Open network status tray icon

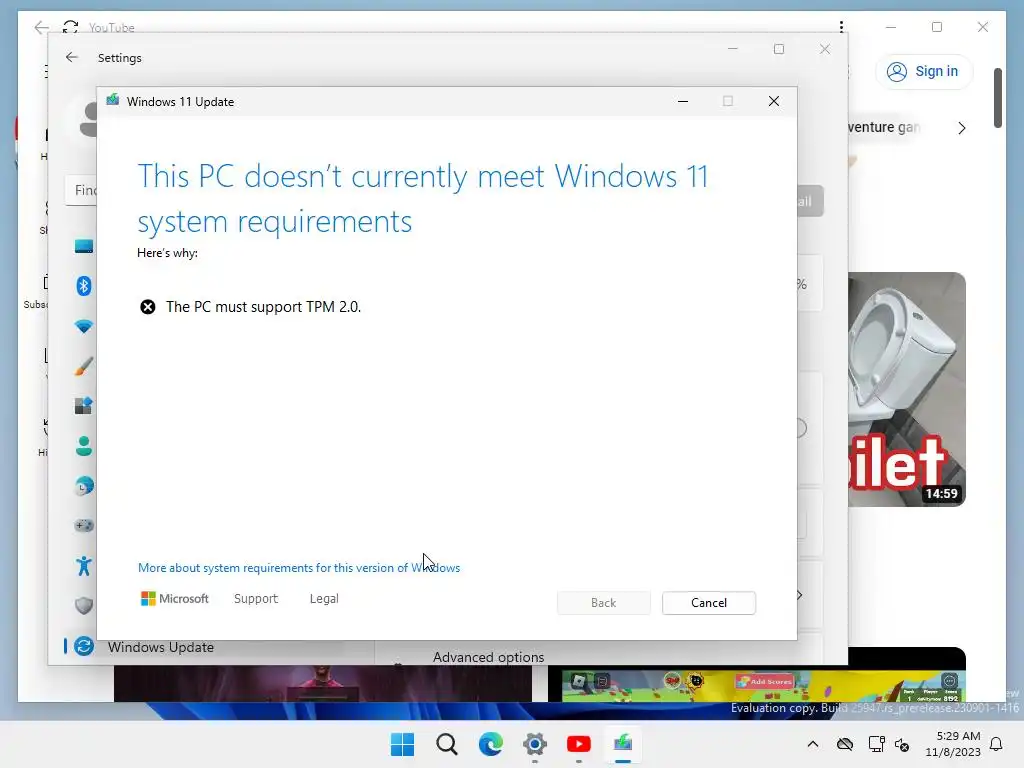pyautogui.click(x=876, y=744)
